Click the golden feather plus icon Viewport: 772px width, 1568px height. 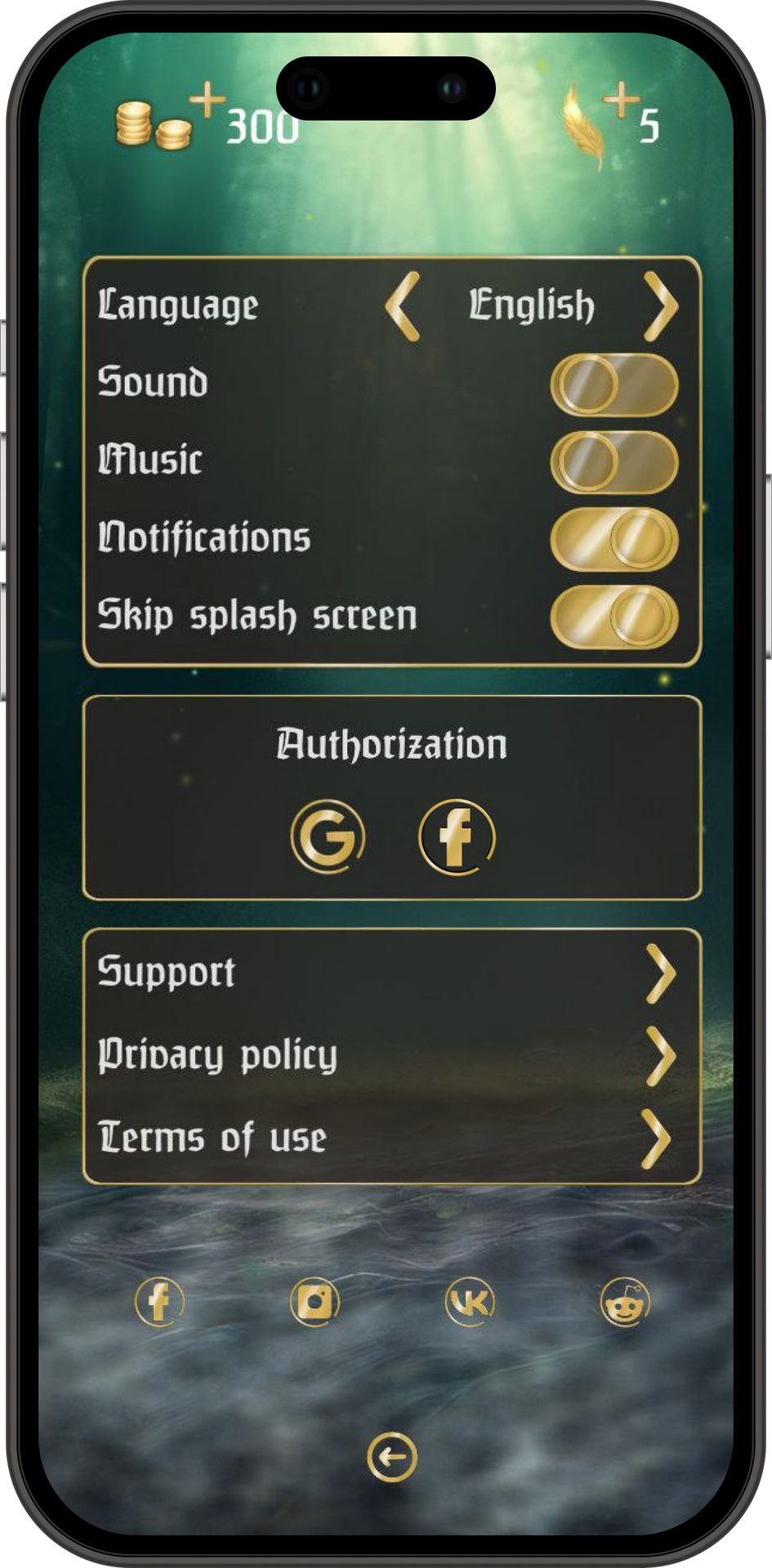[x=621, y=100]
